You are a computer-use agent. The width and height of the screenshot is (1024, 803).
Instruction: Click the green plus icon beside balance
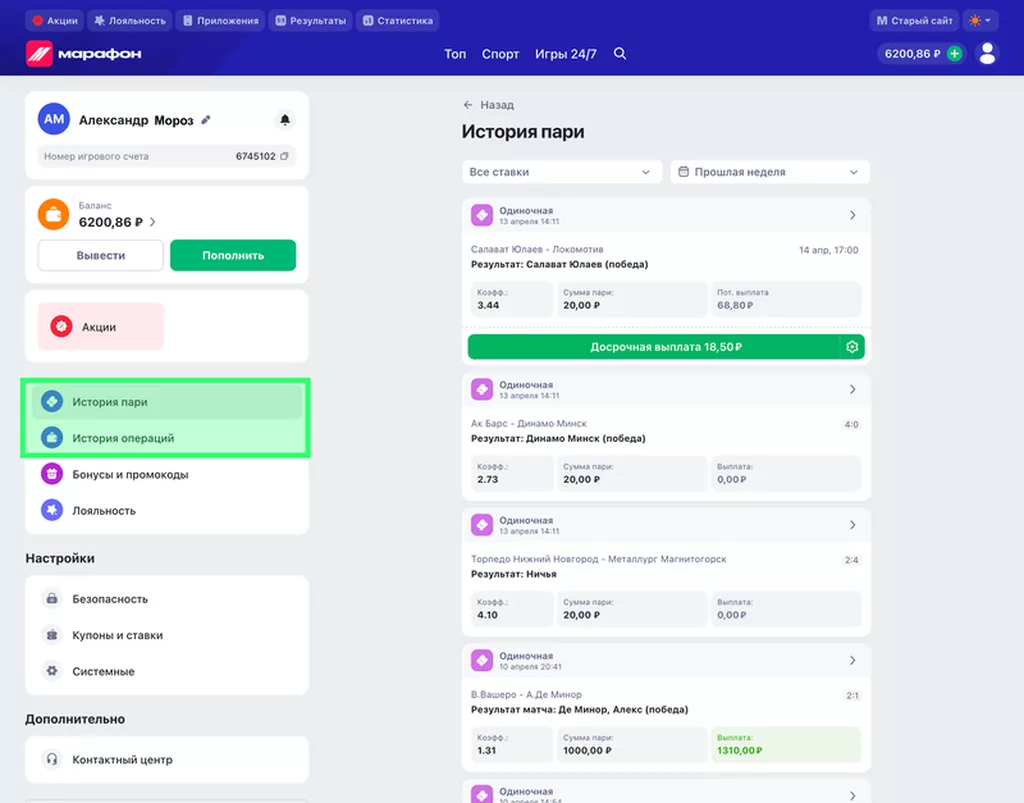tap(954, 54)
